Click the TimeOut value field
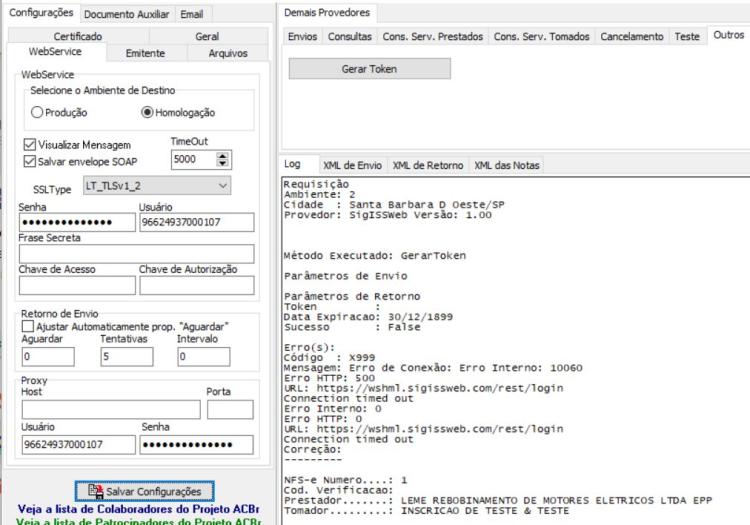The height and width of the screenshot is (525, 750). pyautogui.click(x=193, y=159)
